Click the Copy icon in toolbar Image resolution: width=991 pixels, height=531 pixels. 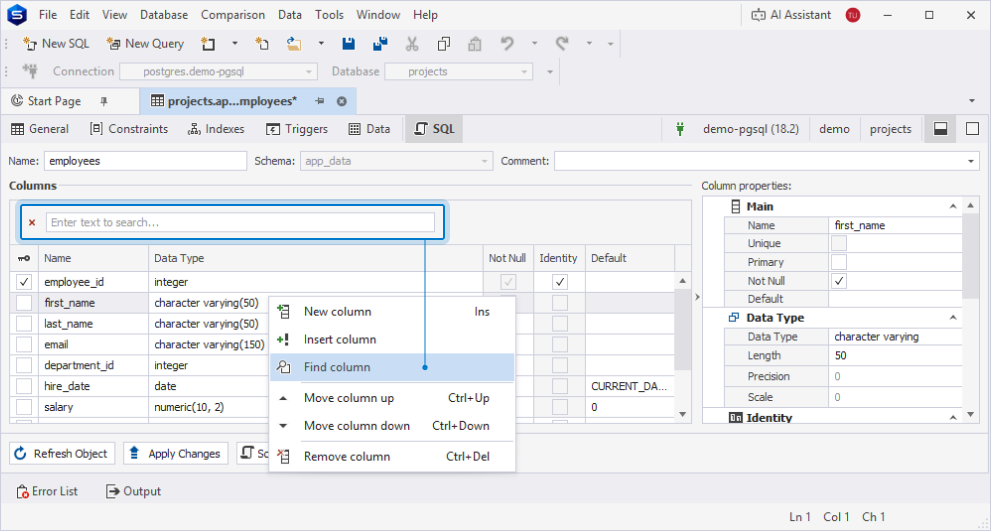[x=444, y=44]
